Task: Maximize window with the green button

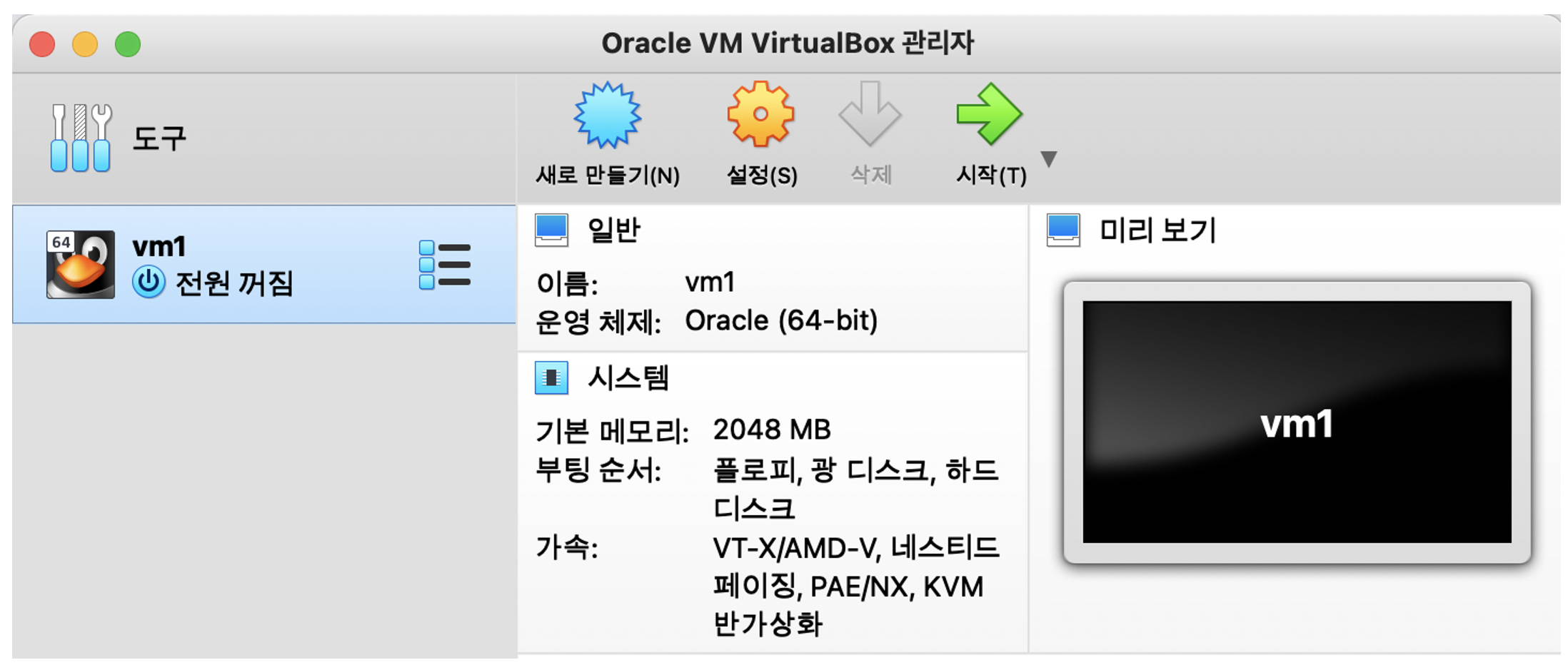Action: pyautogui.click(x=128, y=44)
